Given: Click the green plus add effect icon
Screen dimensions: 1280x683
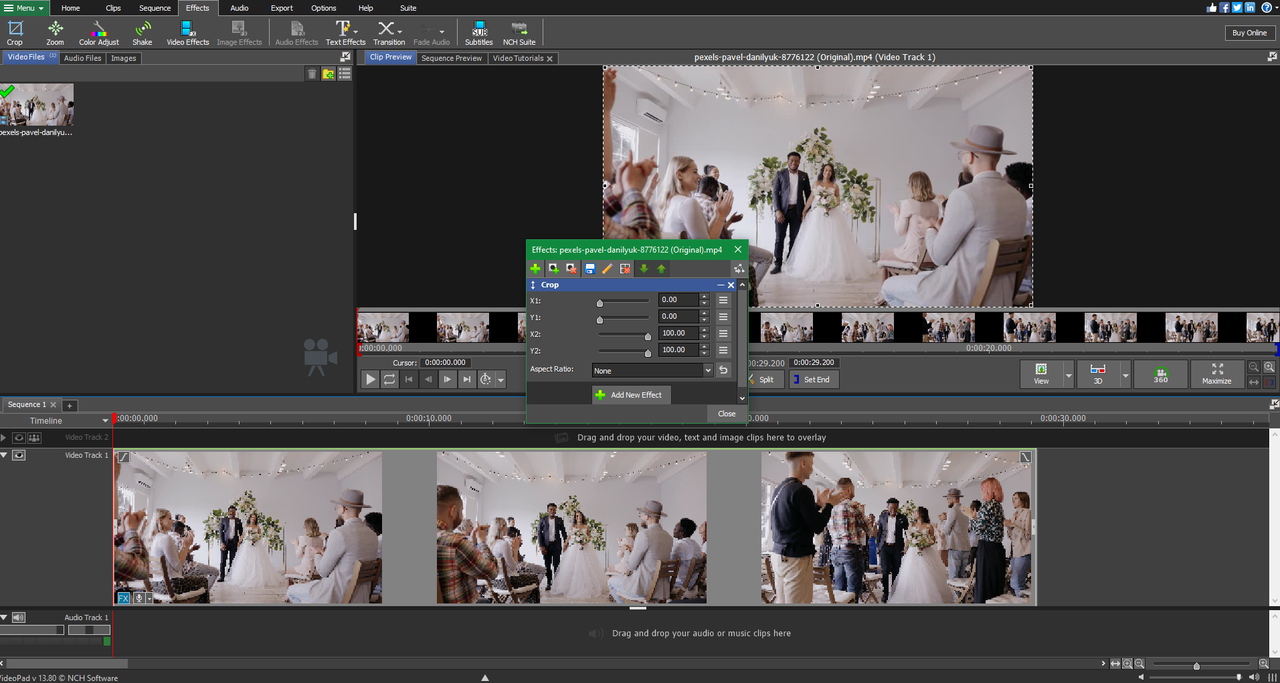Looking at the screenshot, I should coord(535,268).
